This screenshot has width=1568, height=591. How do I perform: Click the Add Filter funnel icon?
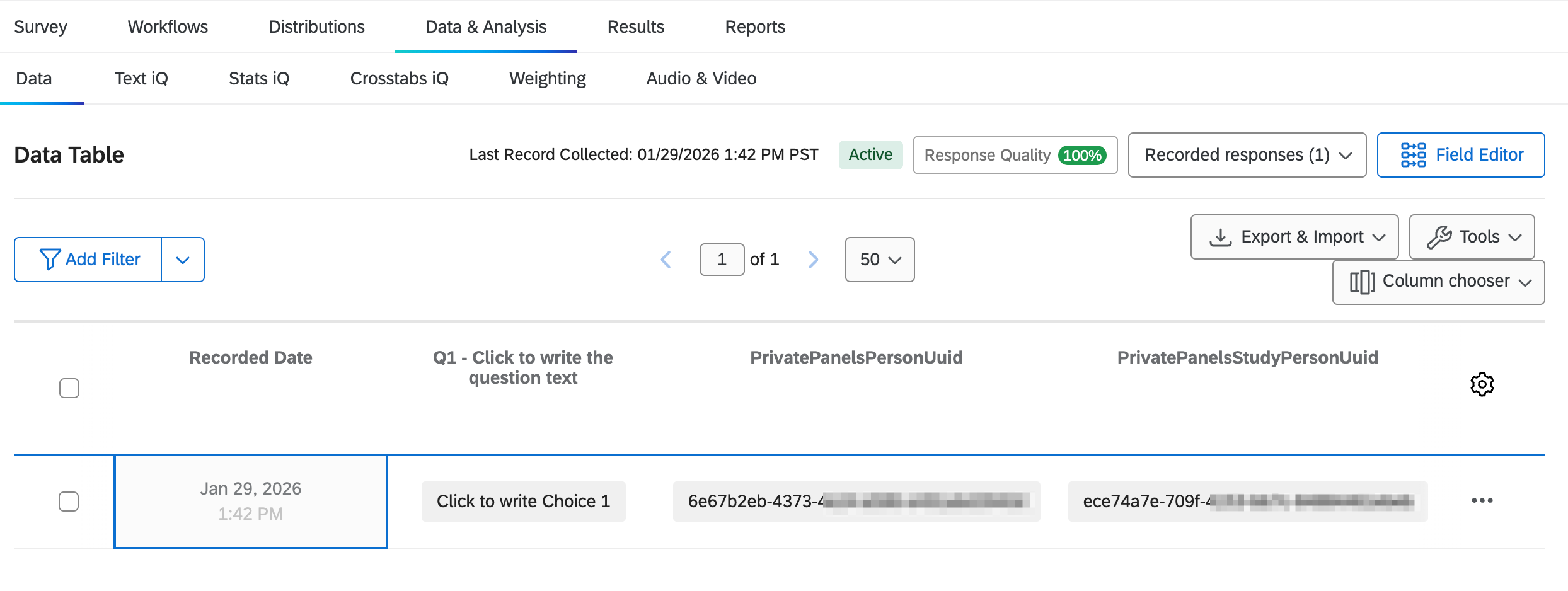tap(50, 260)
